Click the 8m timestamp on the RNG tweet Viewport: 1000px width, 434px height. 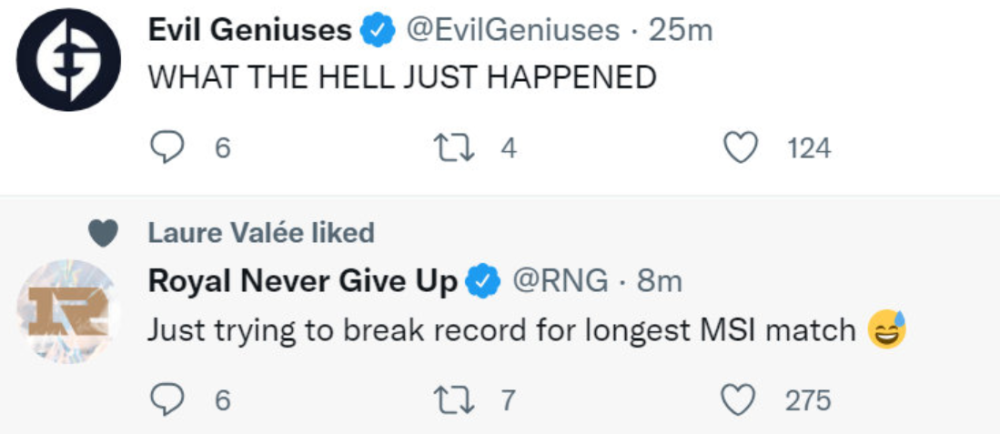coord(660,282)
